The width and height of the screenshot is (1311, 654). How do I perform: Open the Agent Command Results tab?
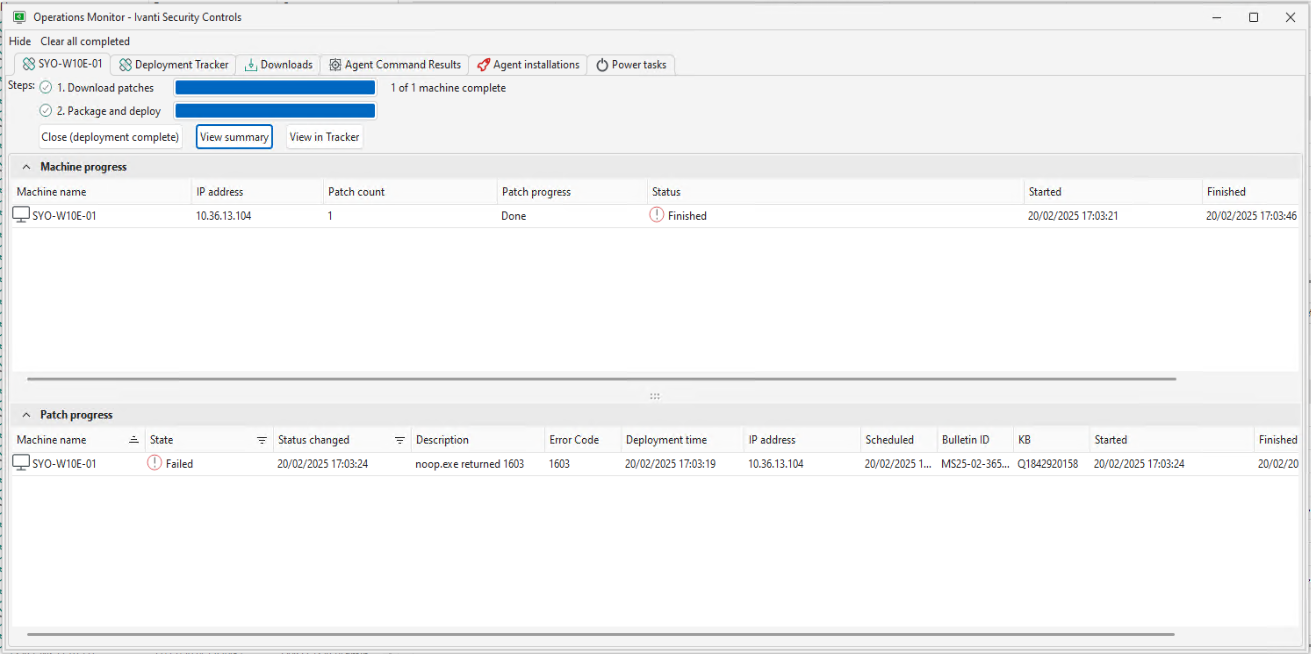[394, 65]
